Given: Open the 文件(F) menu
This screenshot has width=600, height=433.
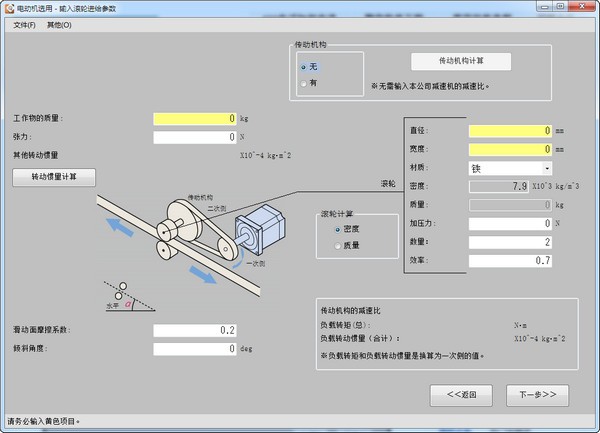Looking at the screenshot, I should [x=24, y=25].
